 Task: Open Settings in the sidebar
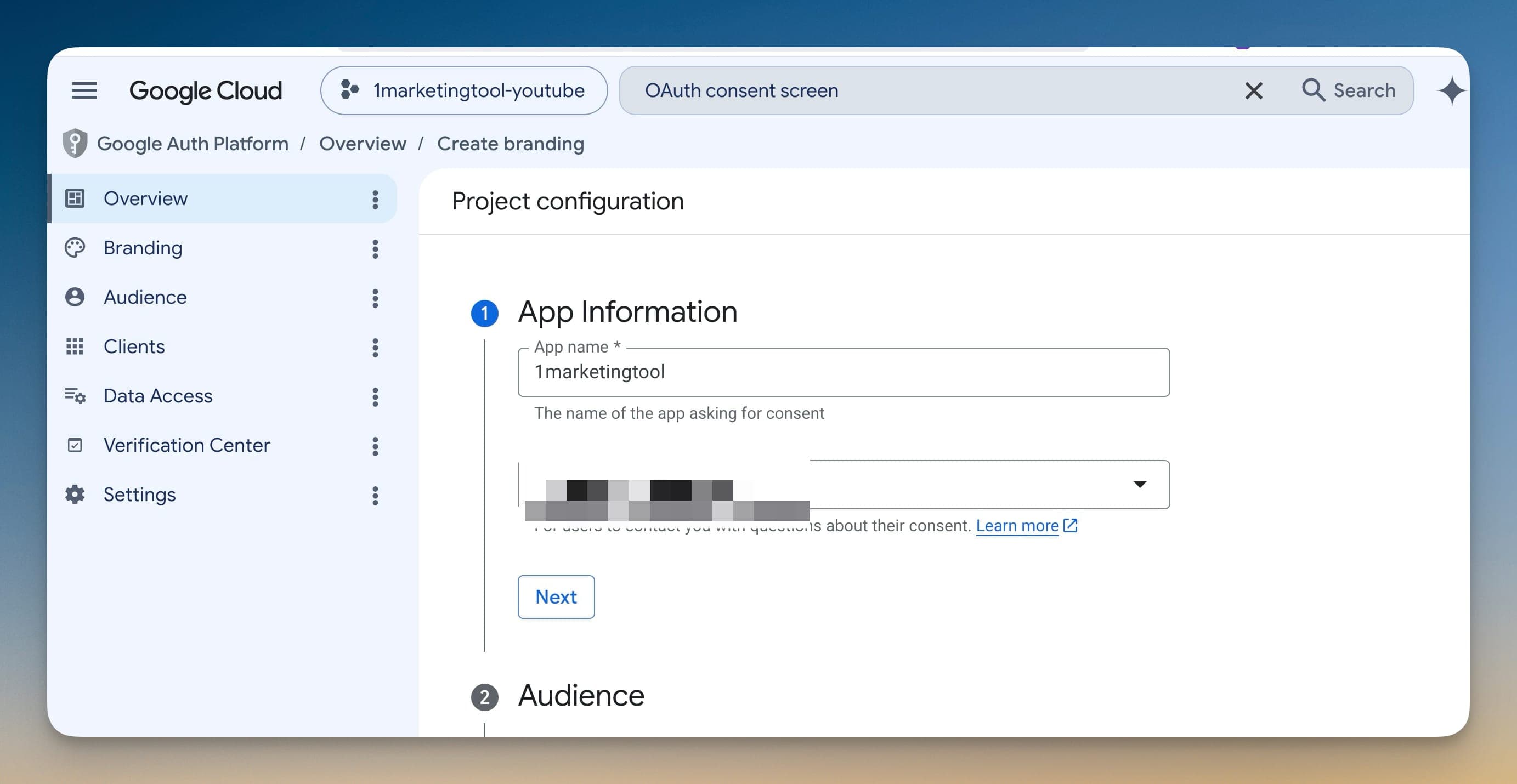click(x=223, y=495)
